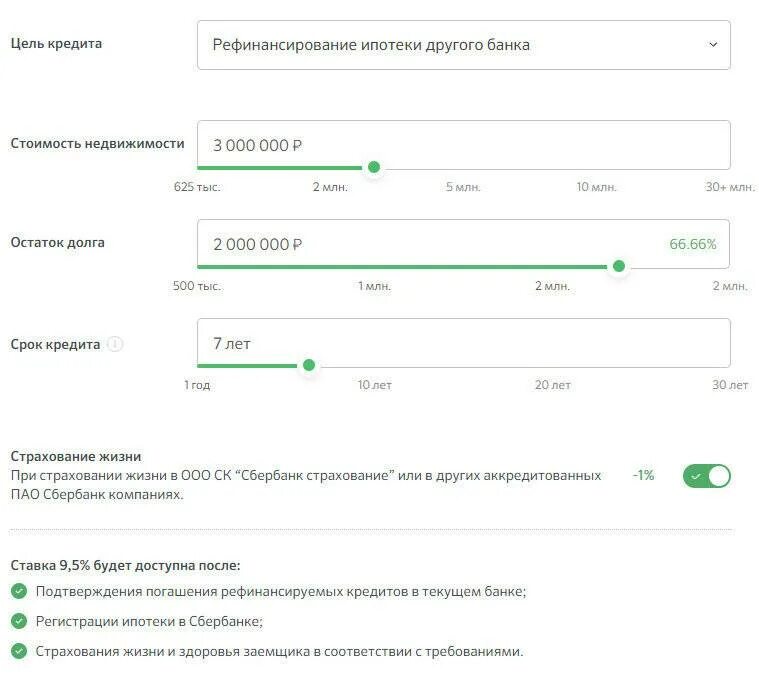The width and height of the screenshot is (759, 688).
Task: Click checkmark icon beside Подтверждения погашения
Action: (x=18, y=591)
